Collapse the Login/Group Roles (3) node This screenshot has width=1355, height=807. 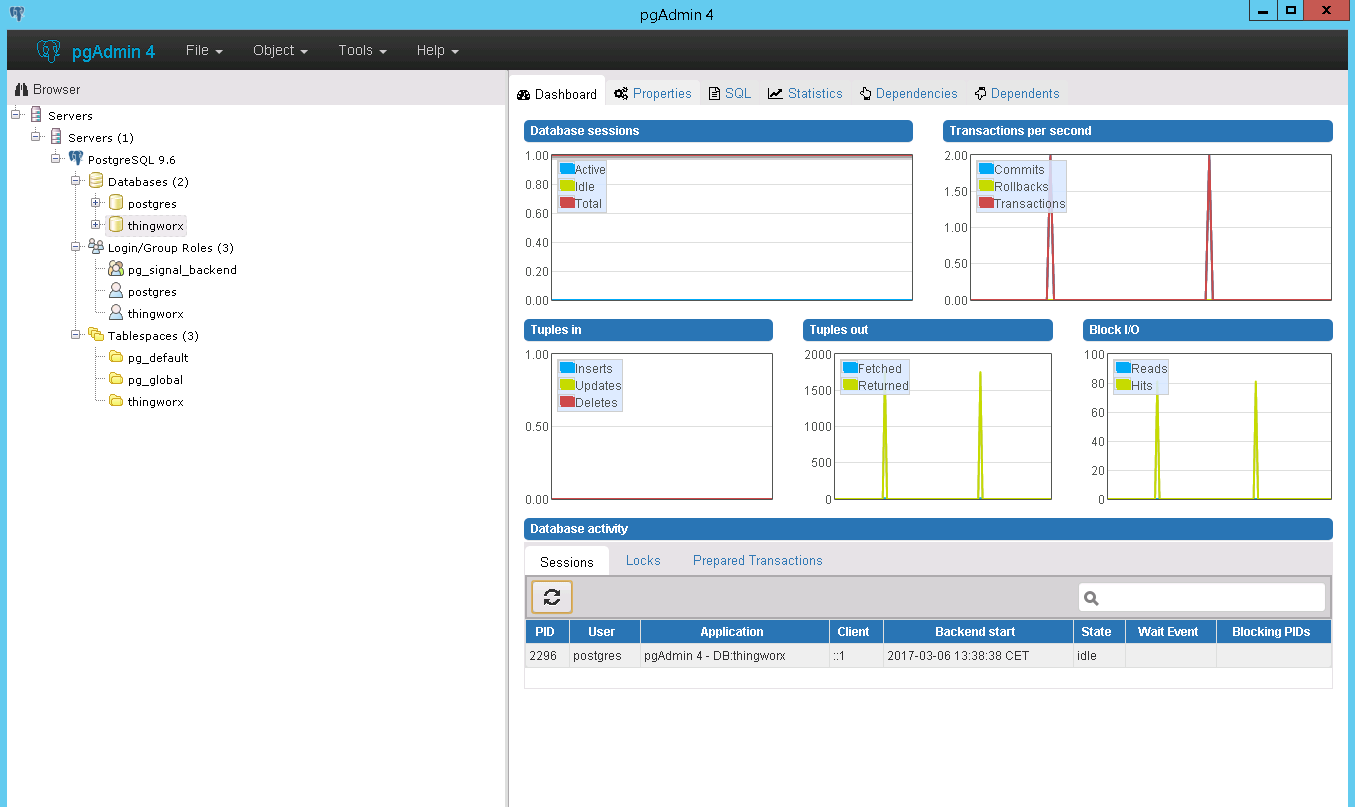pyautogui.click(x=76, y=247)
